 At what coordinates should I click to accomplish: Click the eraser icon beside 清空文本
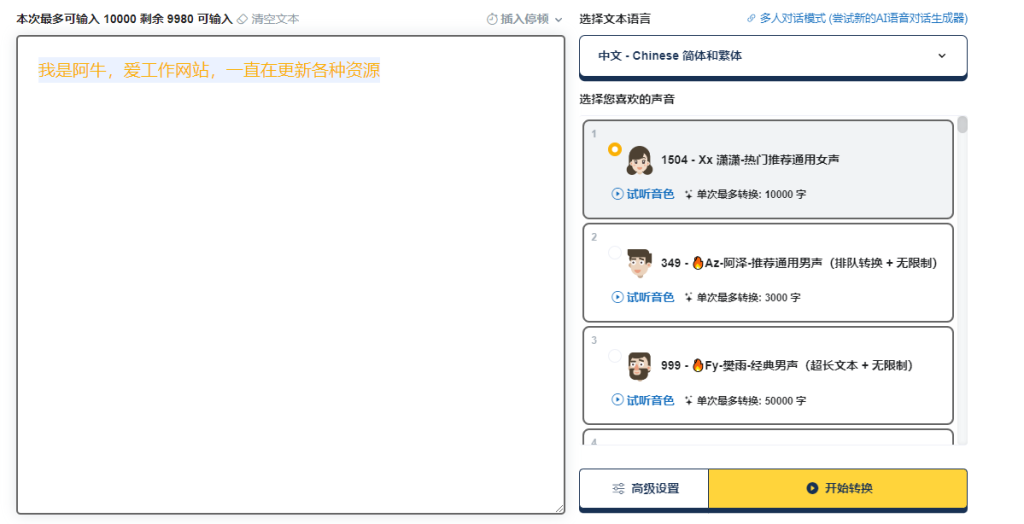click(x=242, y=20)
